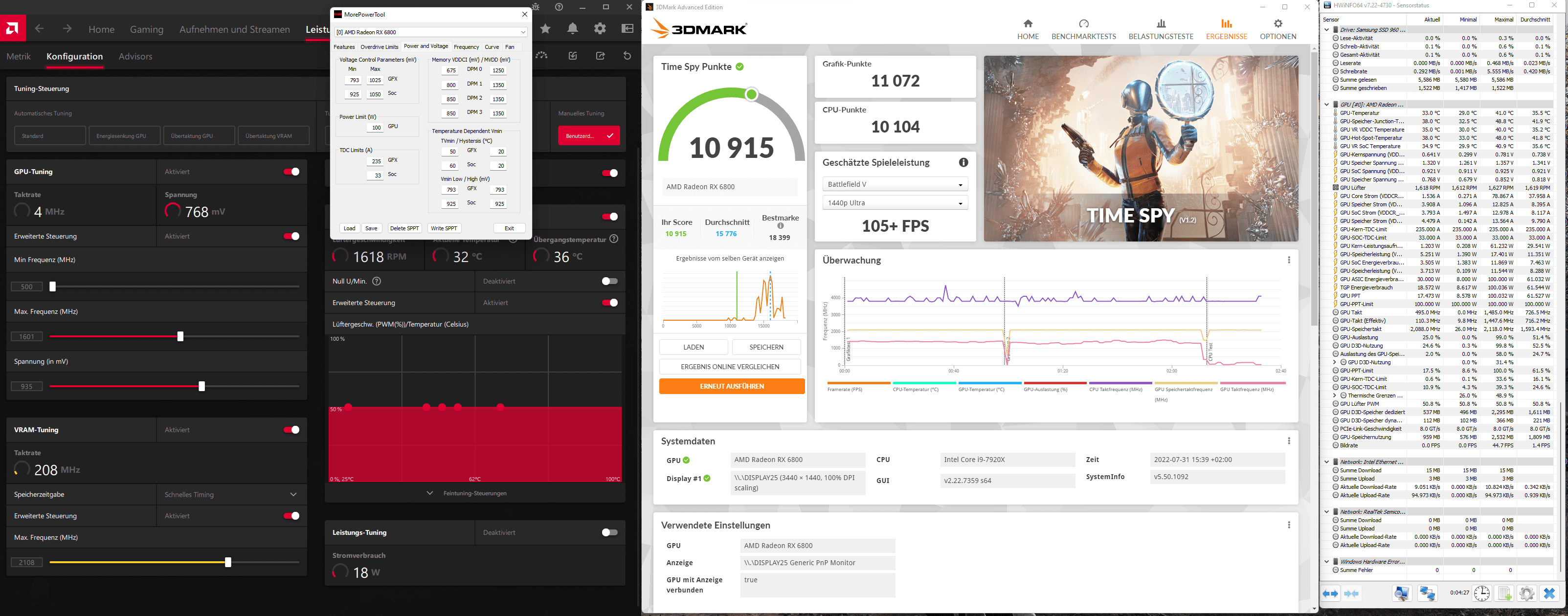The image size is (1568, 616).
Task: Open MorePowerTool GPU selection dropdown
Action: [431, 32]
